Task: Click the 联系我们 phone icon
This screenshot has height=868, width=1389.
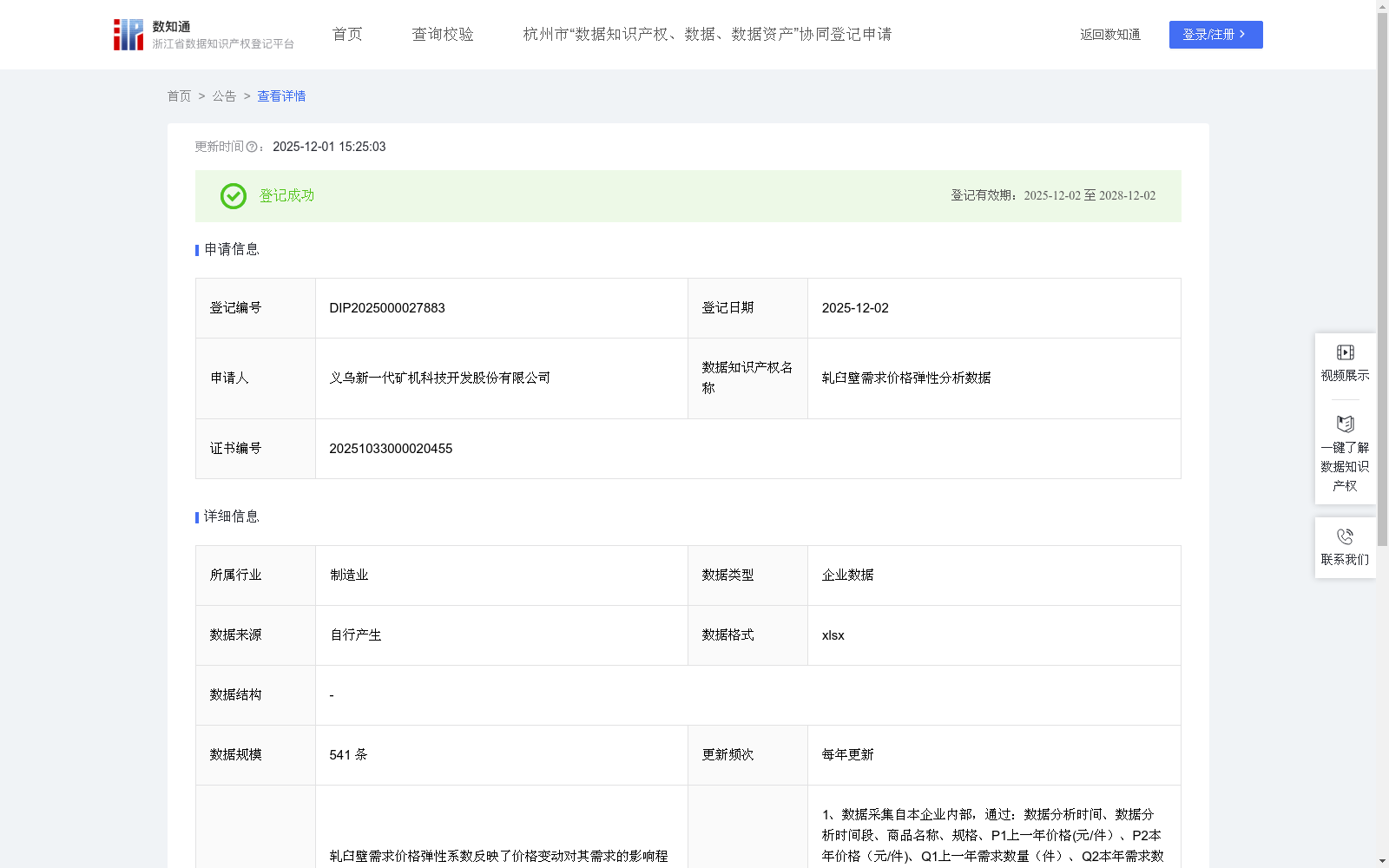Action: 1346,536
